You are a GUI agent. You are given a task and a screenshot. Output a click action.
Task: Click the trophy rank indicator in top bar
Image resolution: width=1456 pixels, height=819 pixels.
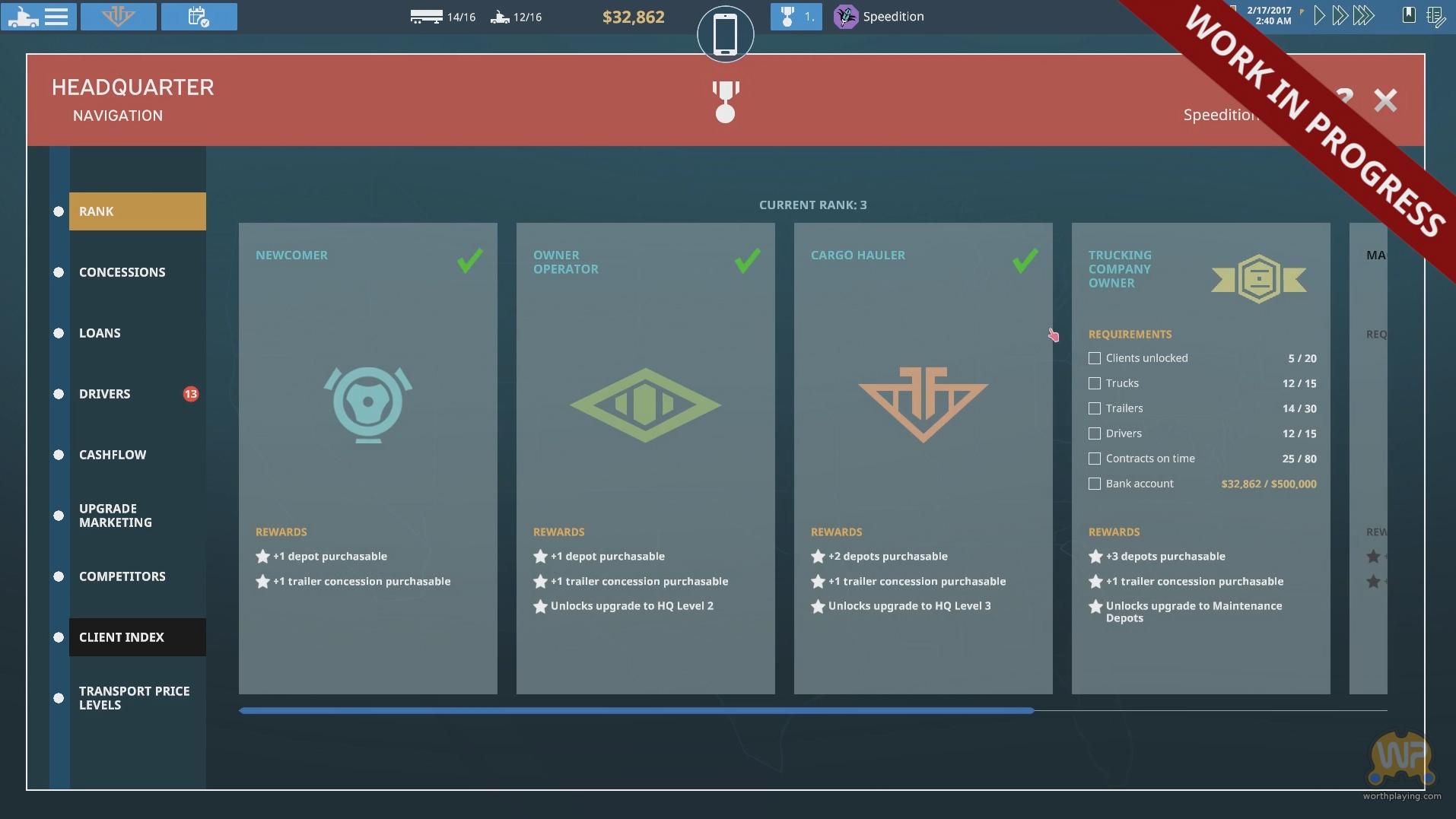(x=795, y=16)
